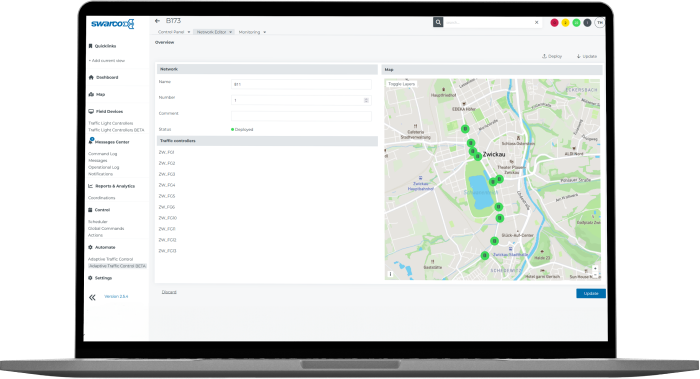Click green marker nearest EDEKA Höfer
700x379 pixels.
pos(465,129)
